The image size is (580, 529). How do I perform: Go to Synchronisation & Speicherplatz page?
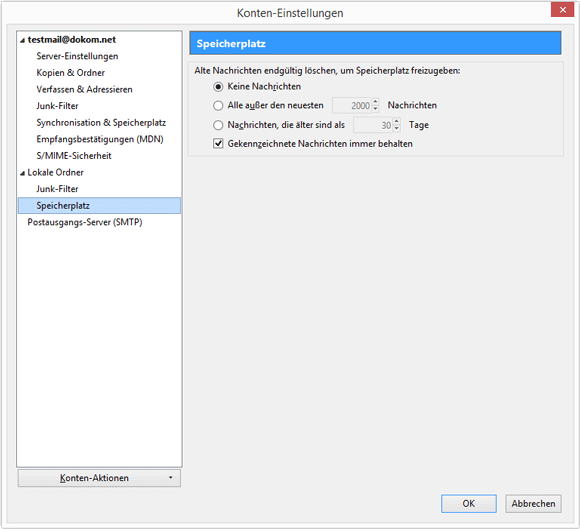tap(101, 123)
